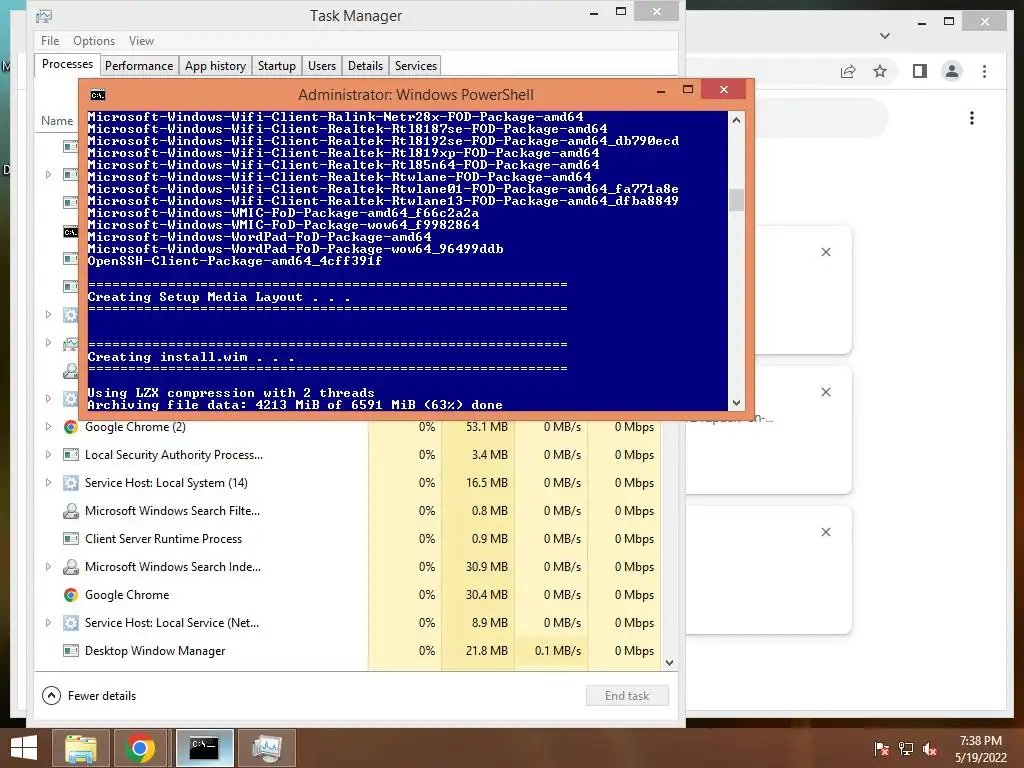
Task: Click the 21.8 MB memory value
Action: click(x=487, y=651)
